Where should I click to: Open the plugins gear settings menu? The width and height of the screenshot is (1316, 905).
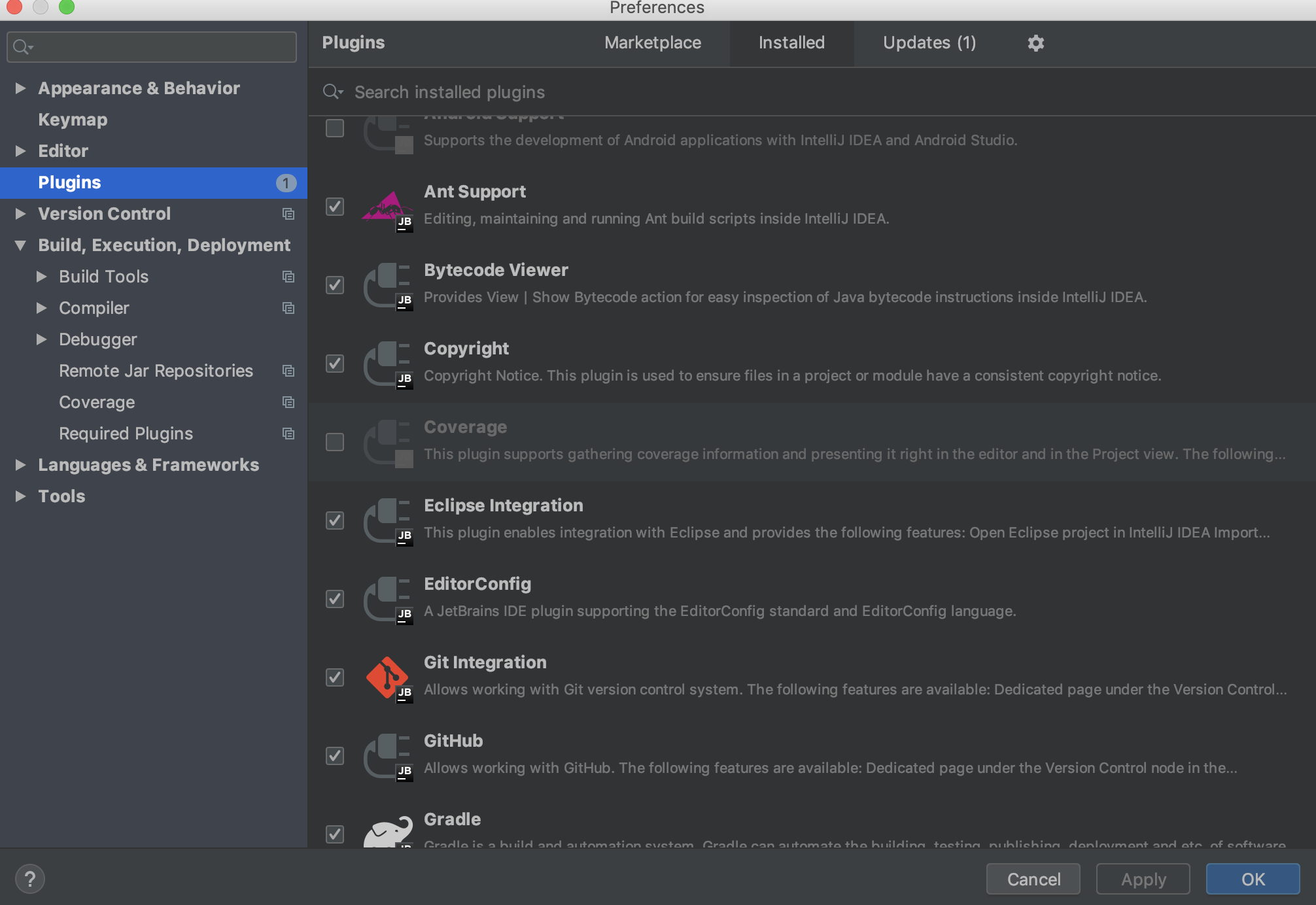(x=1035, y=43)
